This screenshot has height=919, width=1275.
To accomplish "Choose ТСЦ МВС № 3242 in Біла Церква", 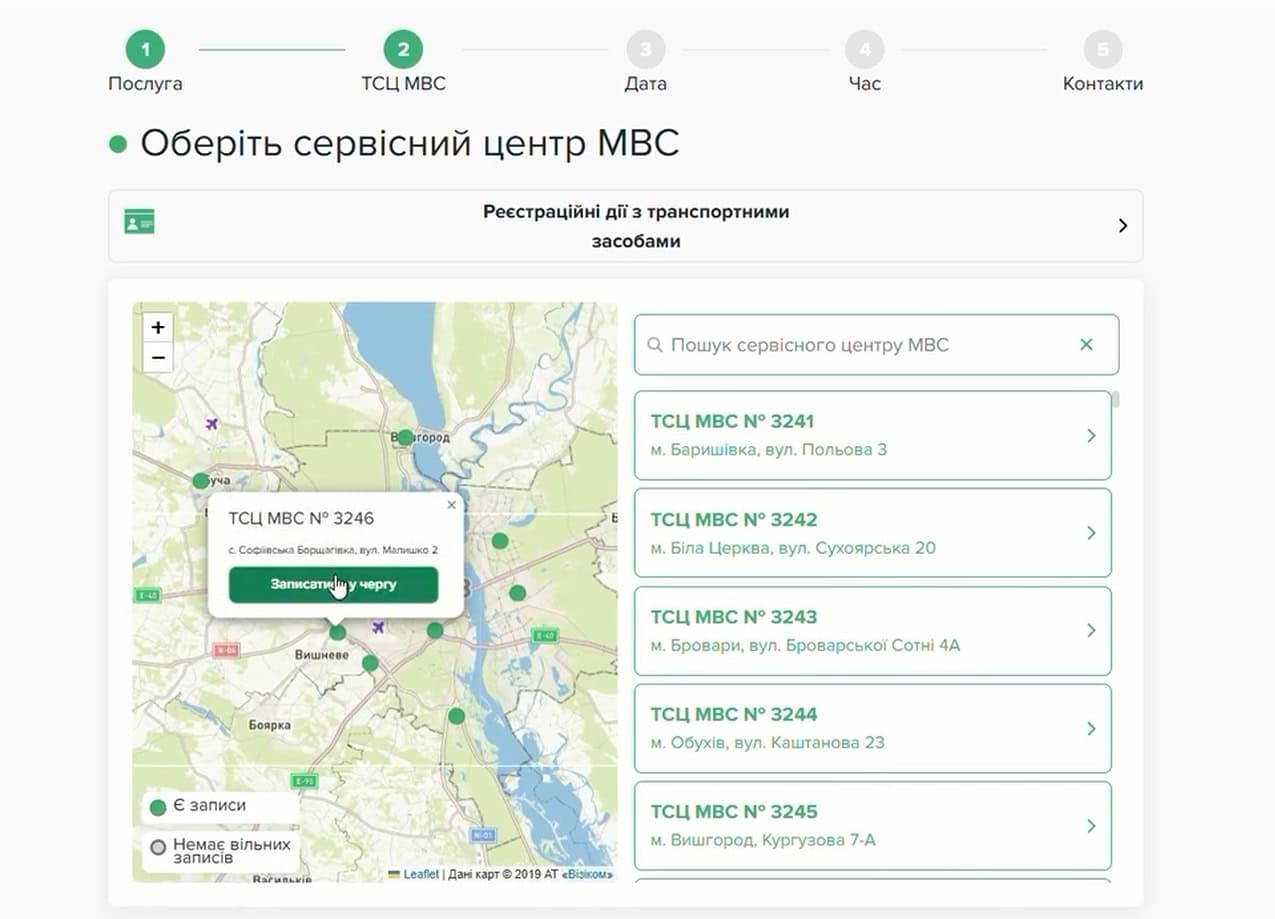I will coord(873,533).
